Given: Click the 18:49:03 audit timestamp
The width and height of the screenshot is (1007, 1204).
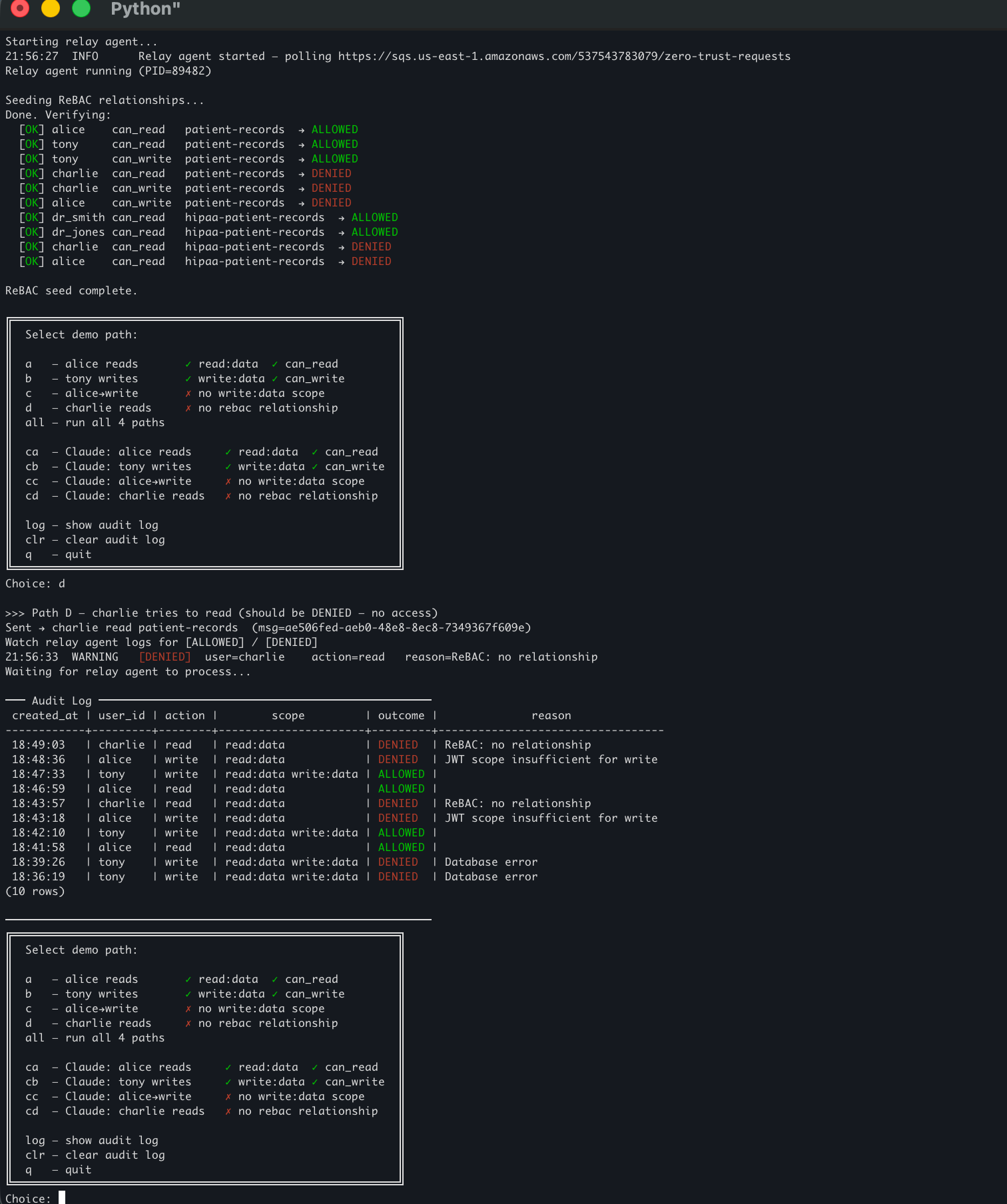Looking at the screenshot, I should coord(38,745).
